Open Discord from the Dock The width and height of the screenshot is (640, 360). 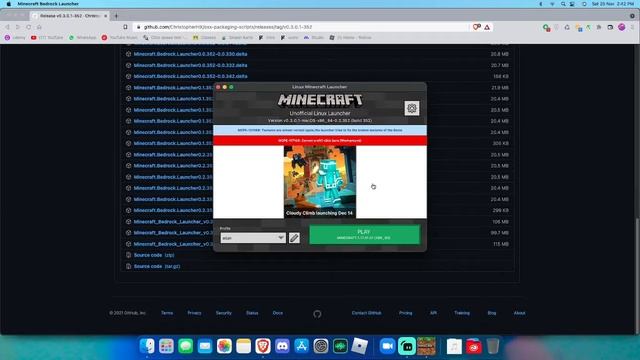click(282, 346)
